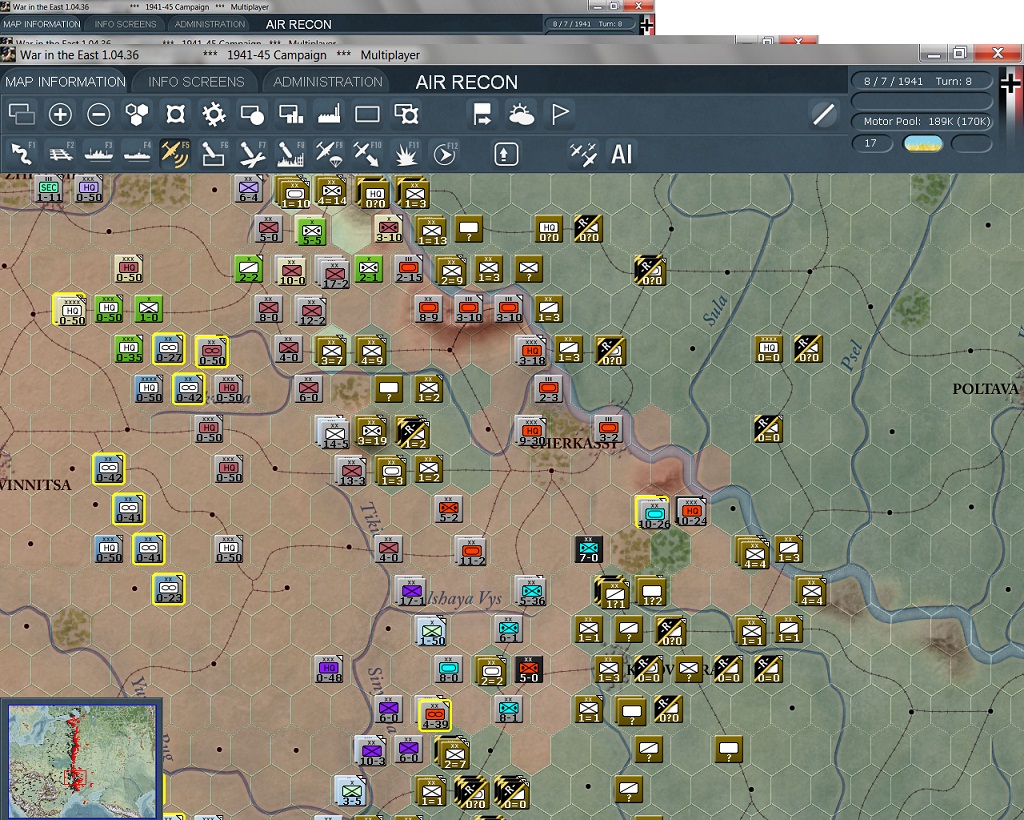This screenshot has width=1024, height=820.
Task: Open Administration tab in background window
Action: (210, 24)
